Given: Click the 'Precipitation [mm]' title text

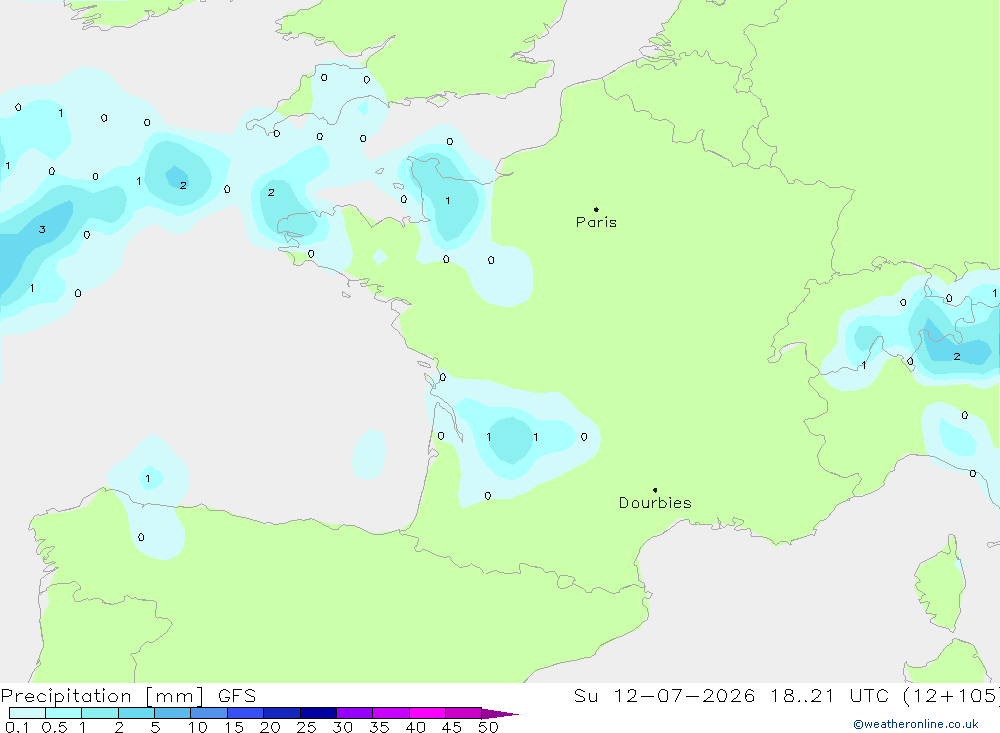Looking at the screenshot, I should [102, 696].
